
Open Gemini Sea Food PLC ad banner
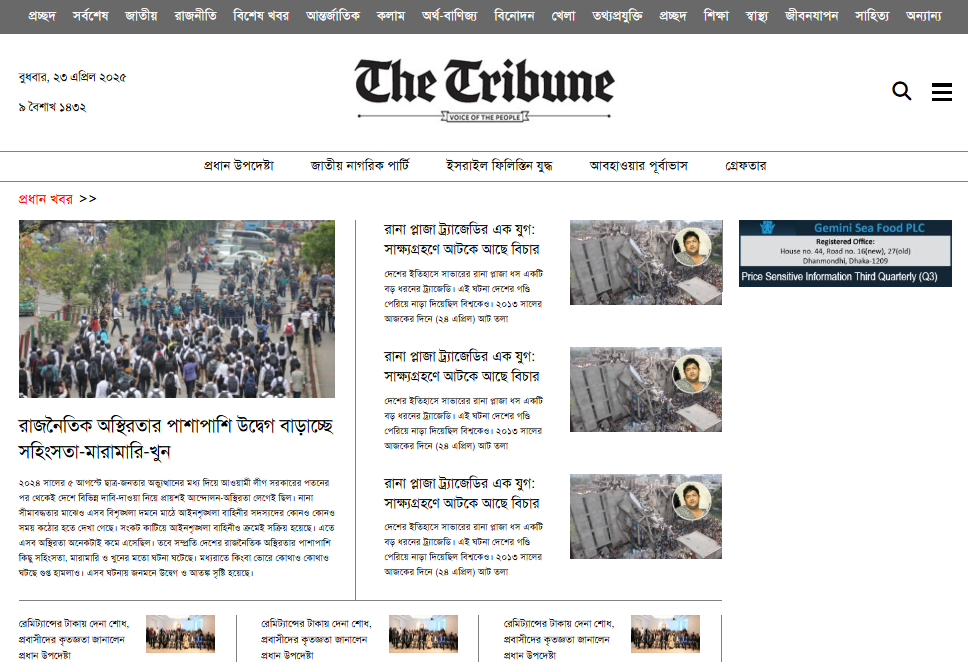point(845,253)
